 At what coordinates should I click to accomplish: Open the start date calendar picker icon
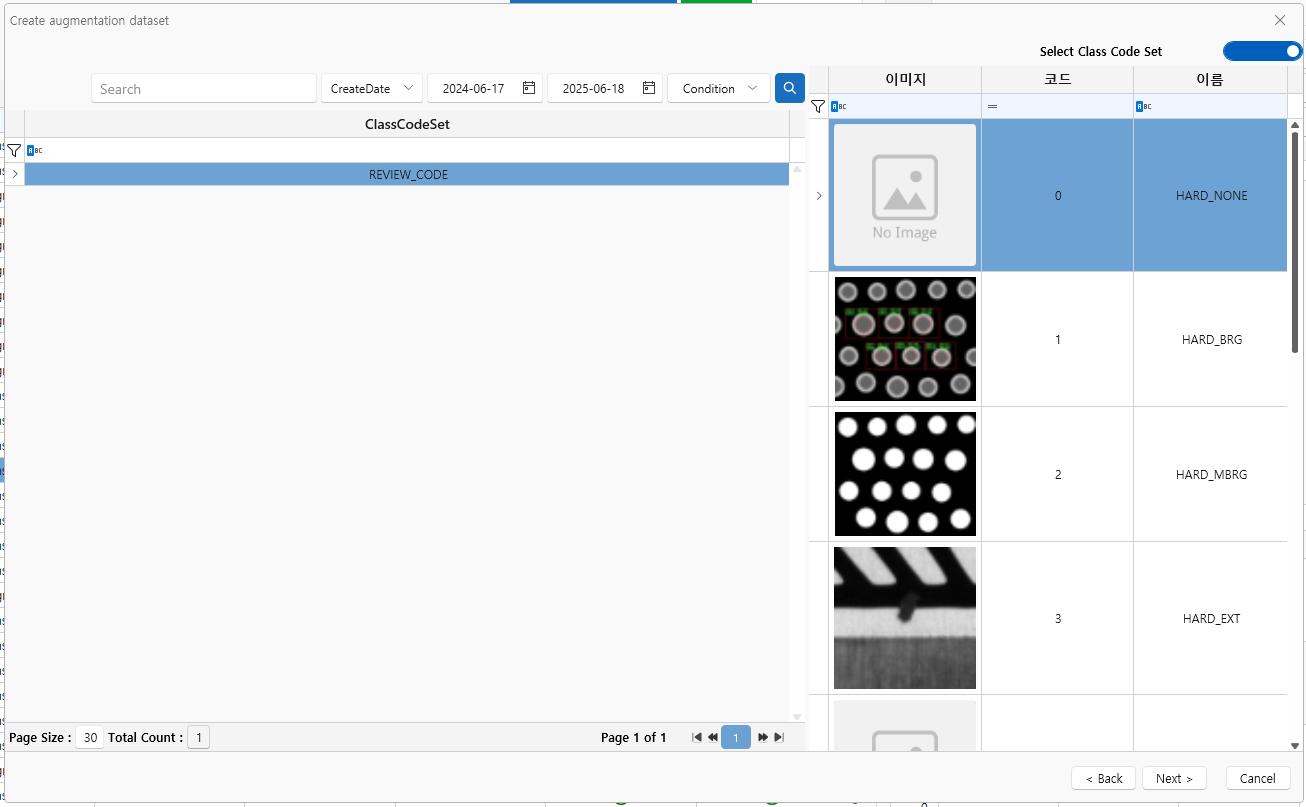(x=529, y=88)
